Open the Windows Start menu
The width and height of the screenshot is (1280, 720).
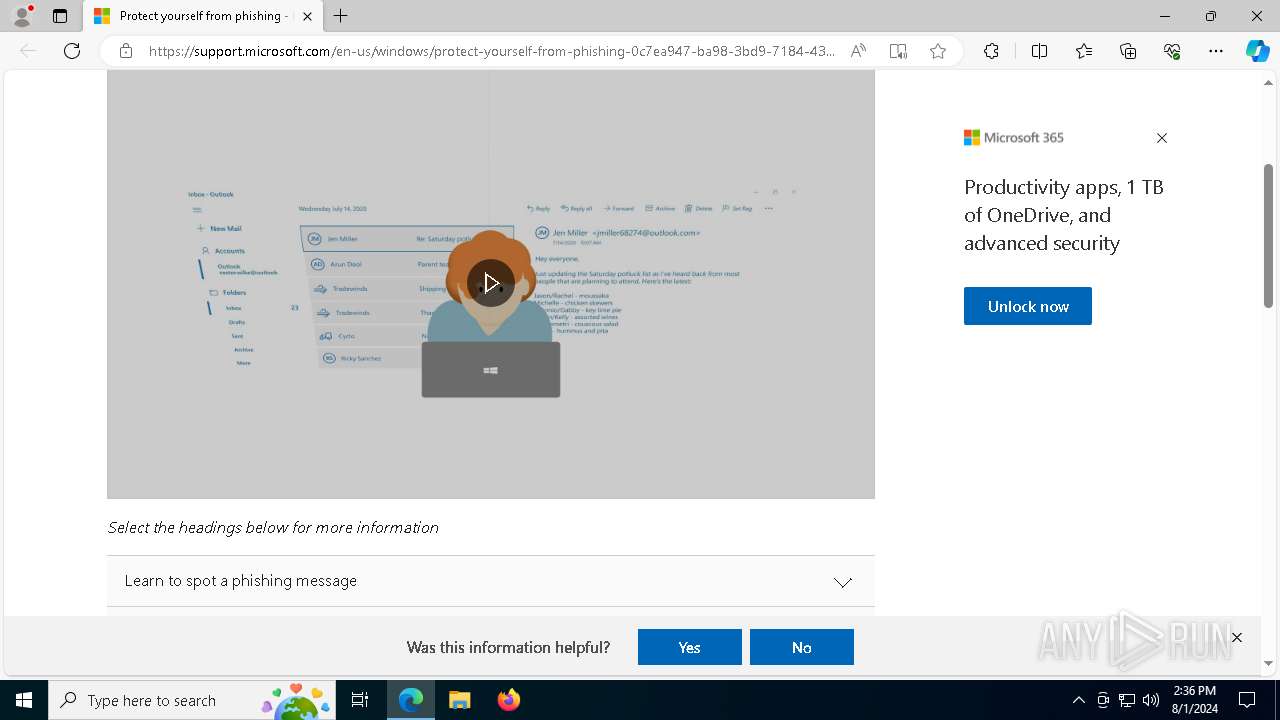pos(24,700)
